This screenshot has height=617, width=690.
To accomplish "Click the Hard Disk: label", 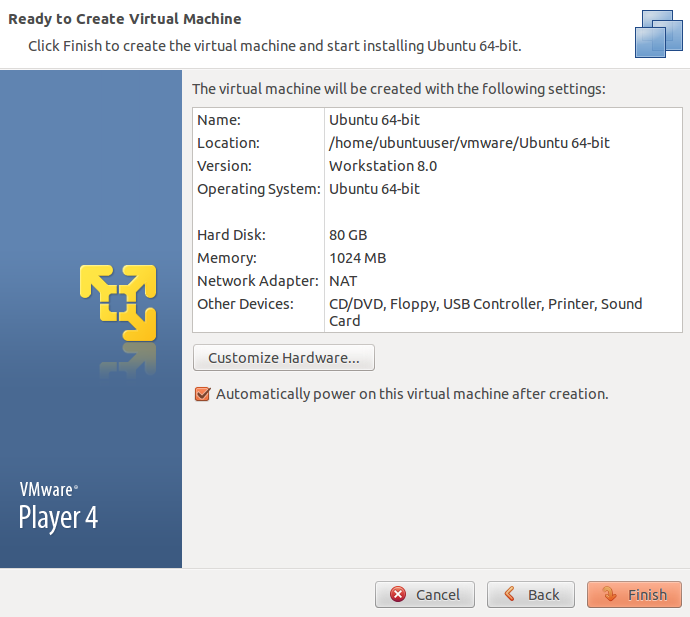I will [x=231, y=235].
